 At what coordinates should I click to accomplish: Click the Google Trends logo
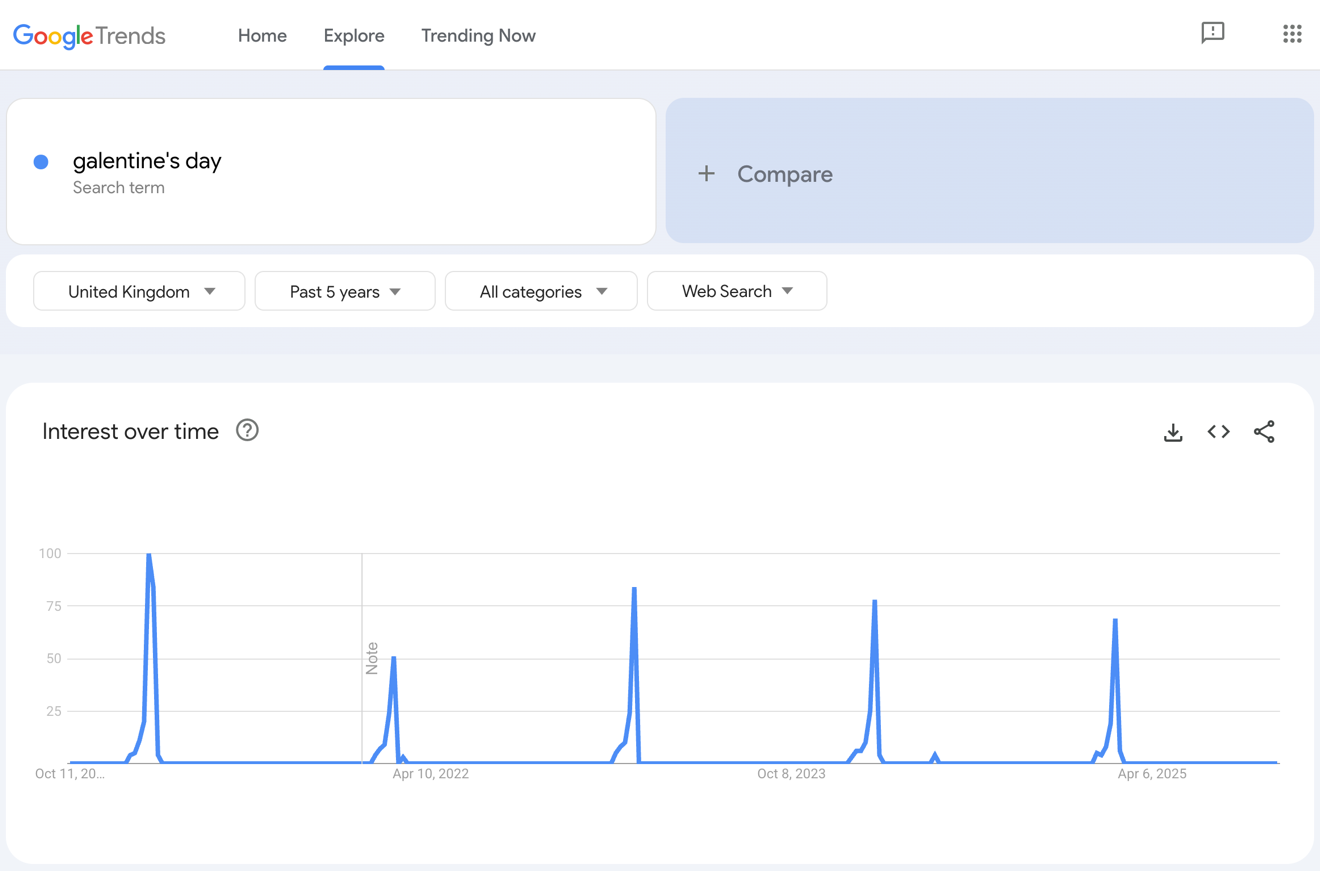pos(88,36)
